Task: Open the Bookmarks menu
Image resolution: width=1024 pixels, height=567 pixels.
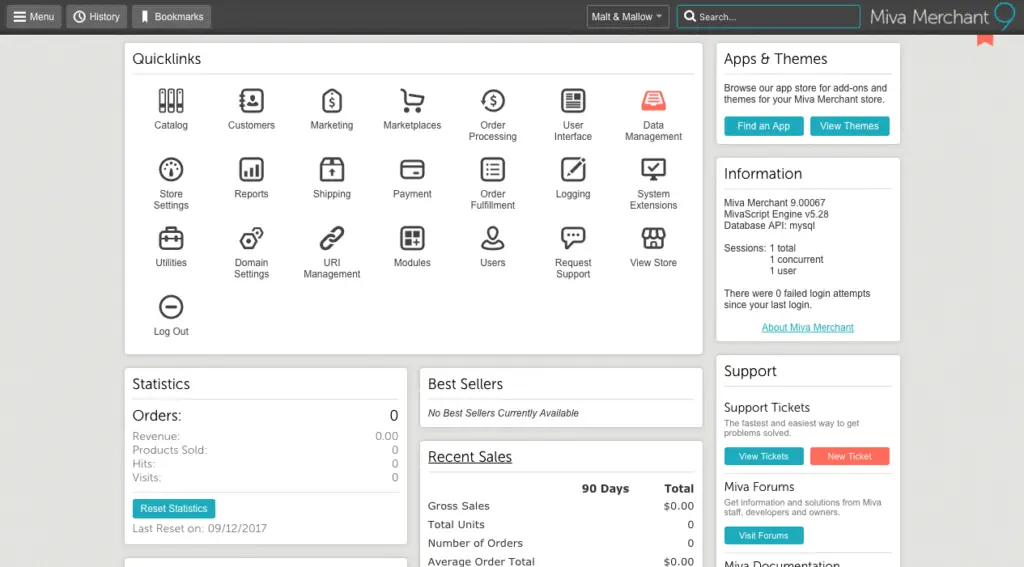Action: [x=172, y=16]
